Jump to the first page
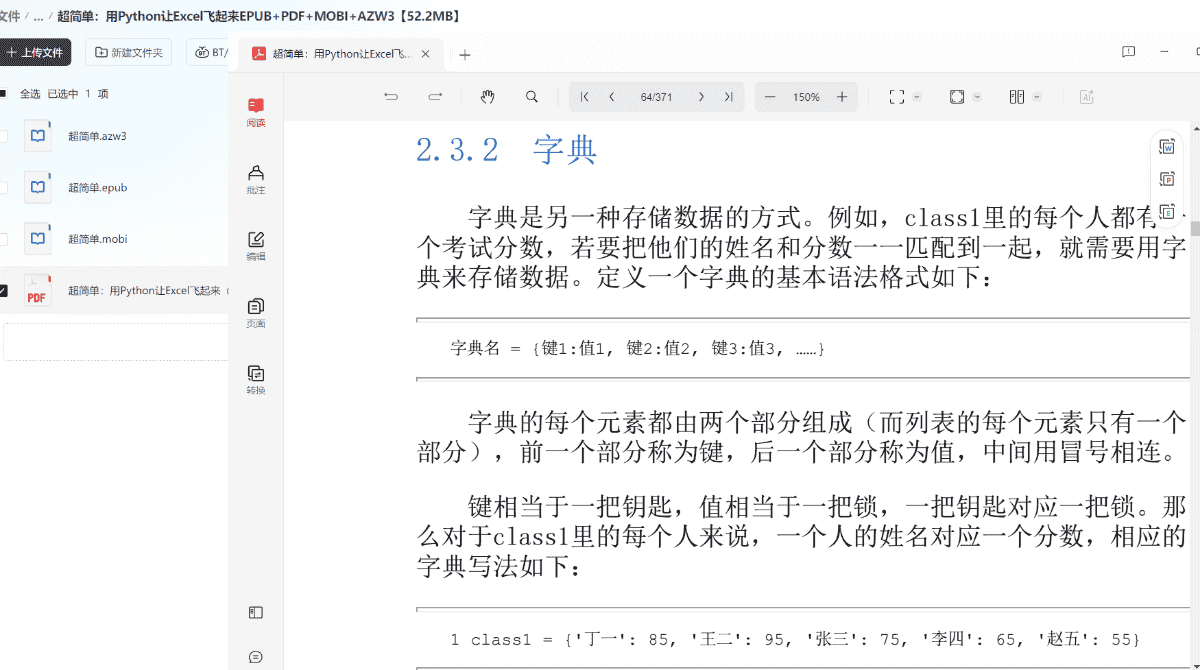The width and height of the screenshot is (1200, 670). pyautogui.click(x=584, y=97)
